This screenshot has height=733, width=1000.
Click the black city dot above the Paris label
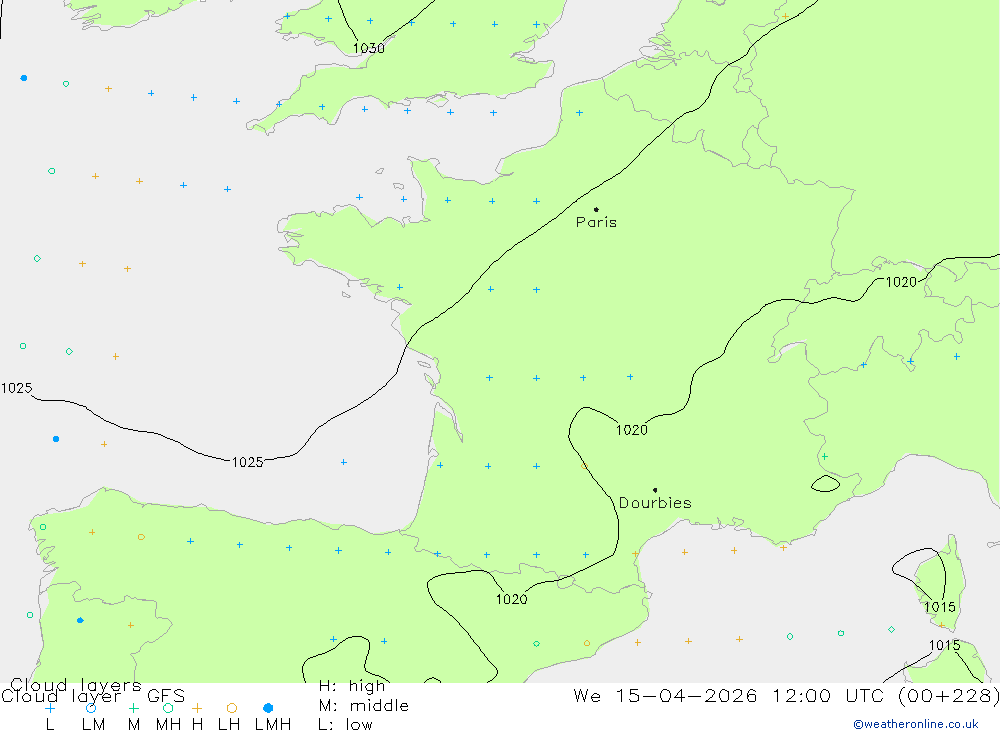[596, 209]
